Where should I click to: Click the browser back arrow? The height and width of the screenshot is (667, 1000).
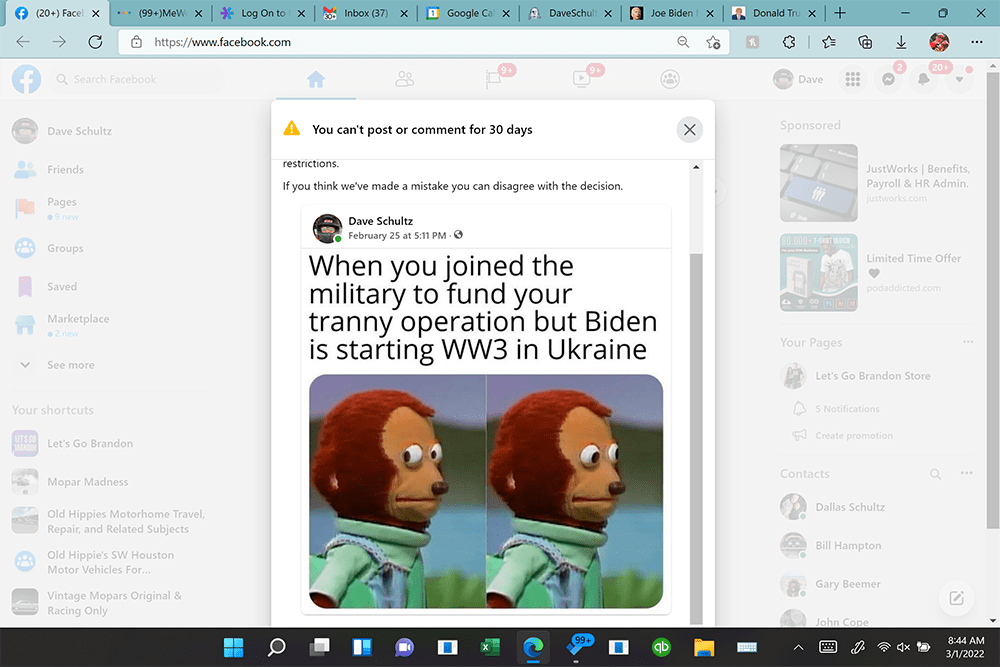click(x=23, y=42)
